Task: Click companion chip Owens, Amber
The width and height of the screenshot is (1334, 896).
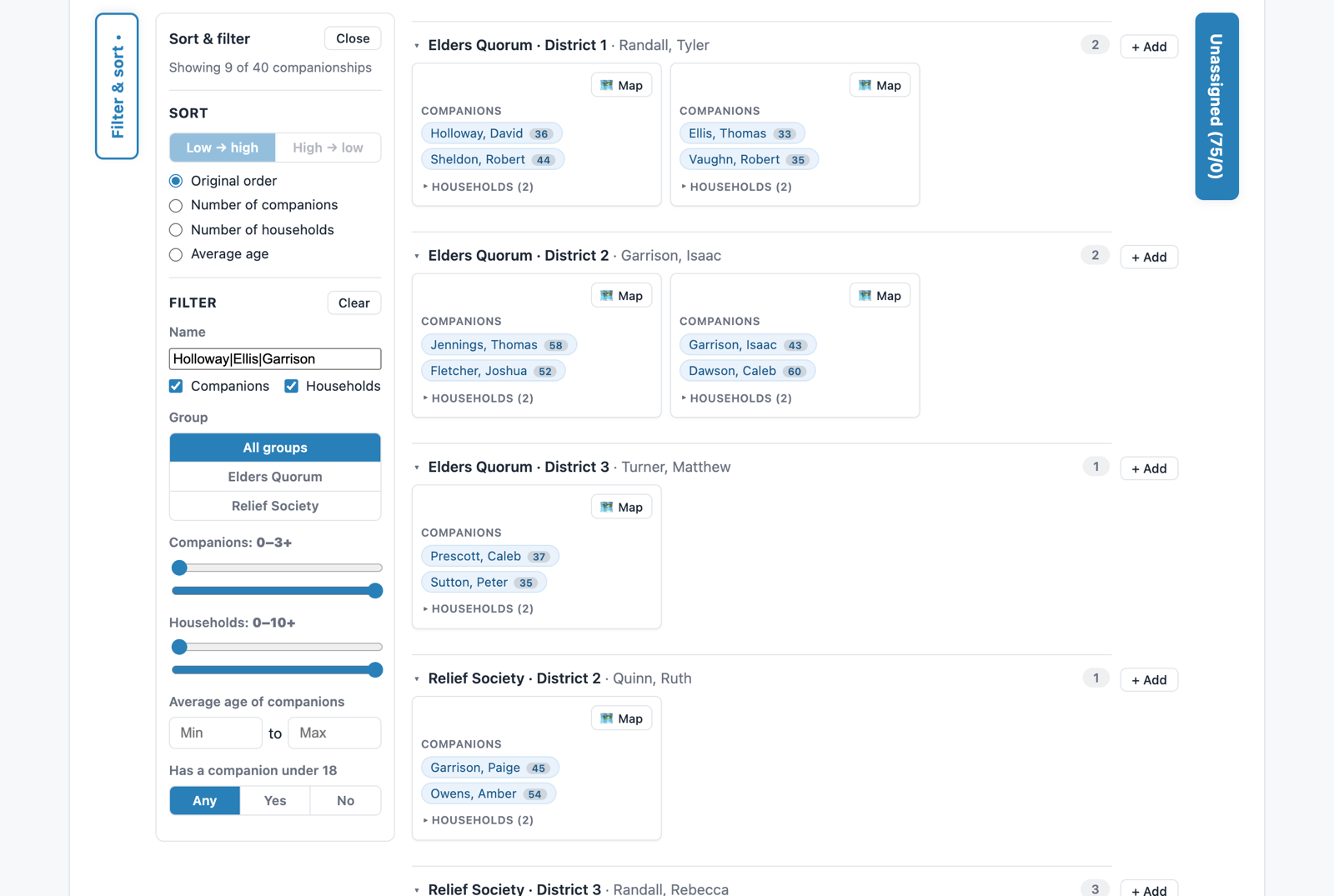Action: (x=489, y=793)
